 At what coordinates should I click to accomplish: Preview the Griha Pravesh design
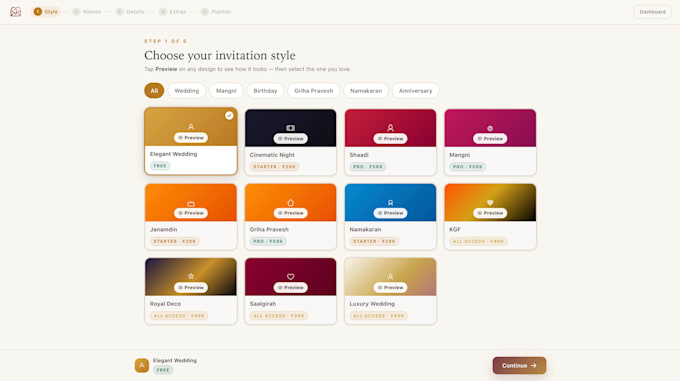291,213
